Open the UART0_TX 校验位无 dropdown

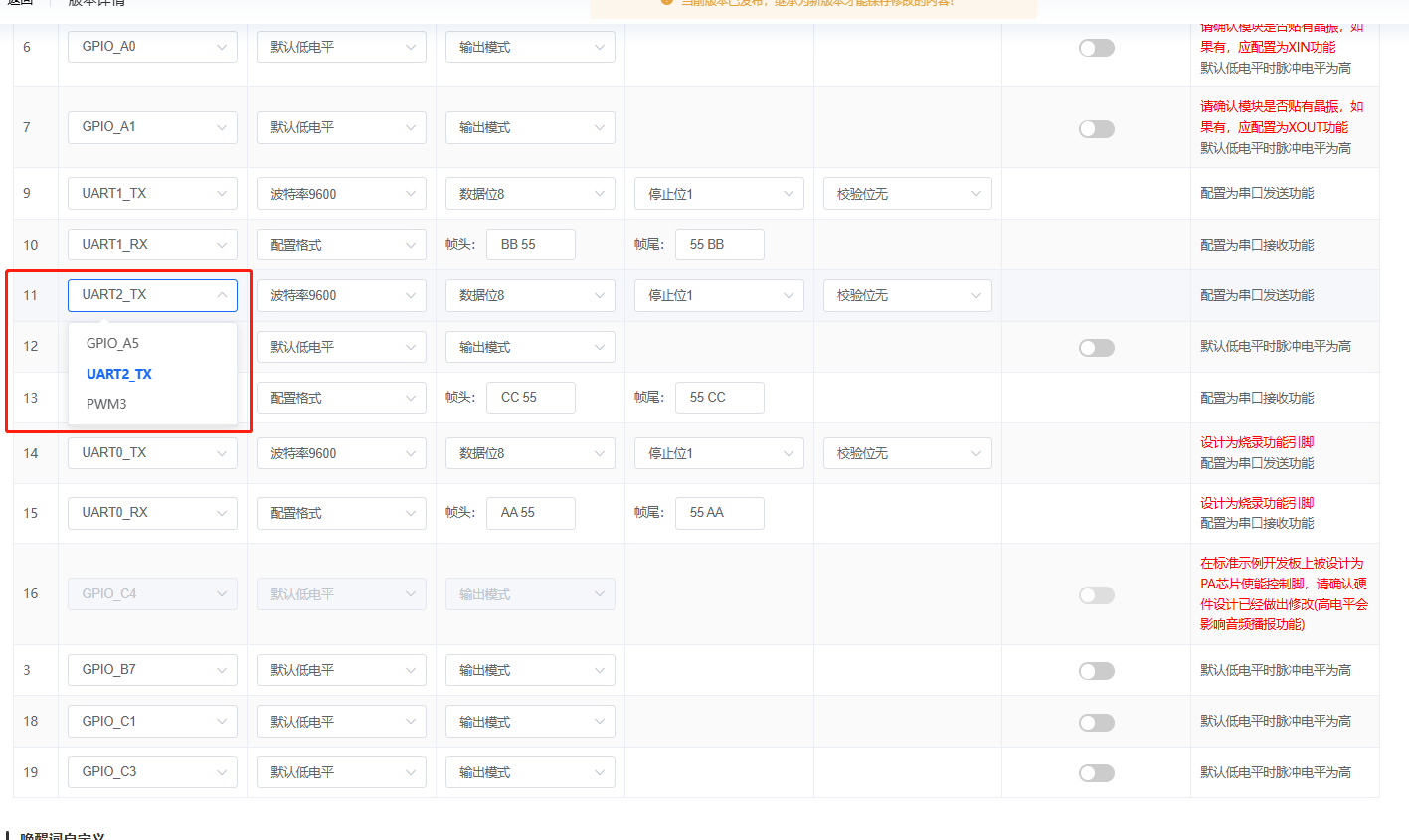click(x=907, y=453)
